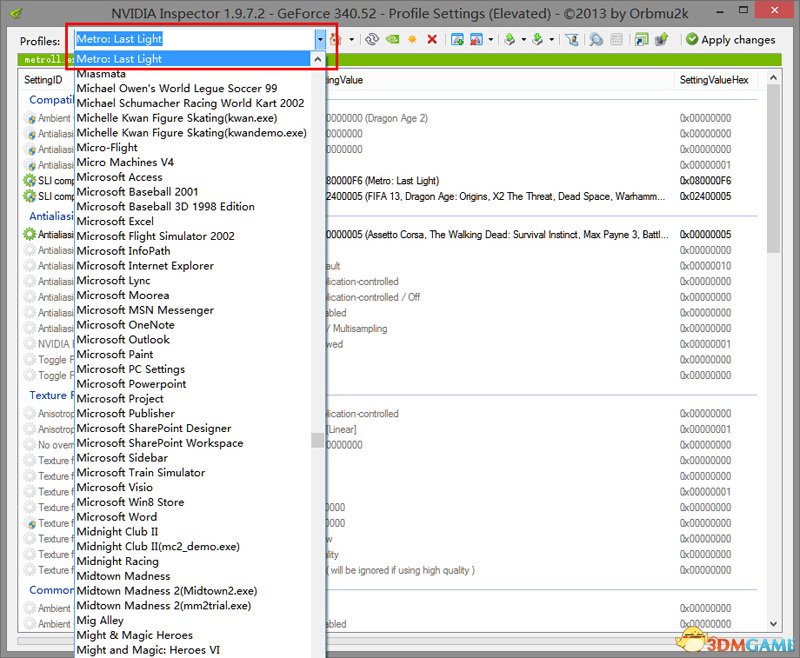Choose Michael Schumacher Racing World Kart 2002

tap(190, 103)
